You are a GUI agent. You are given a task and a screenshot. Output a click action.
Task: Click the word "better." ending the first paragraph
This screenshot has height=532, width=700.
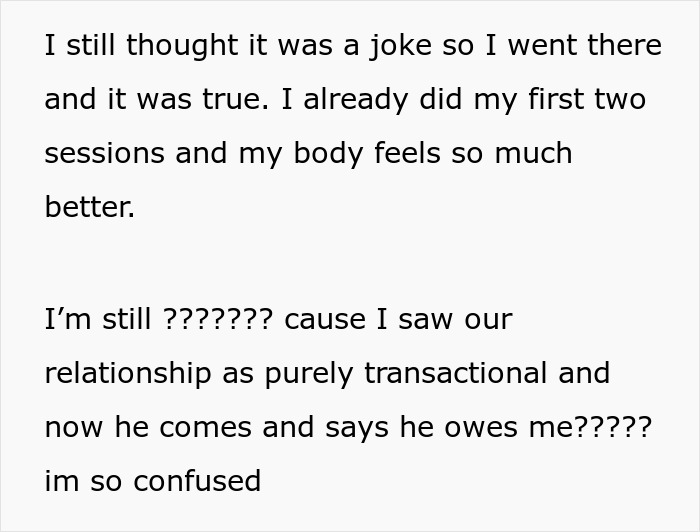pyautogui.click(x=90, y=208)
